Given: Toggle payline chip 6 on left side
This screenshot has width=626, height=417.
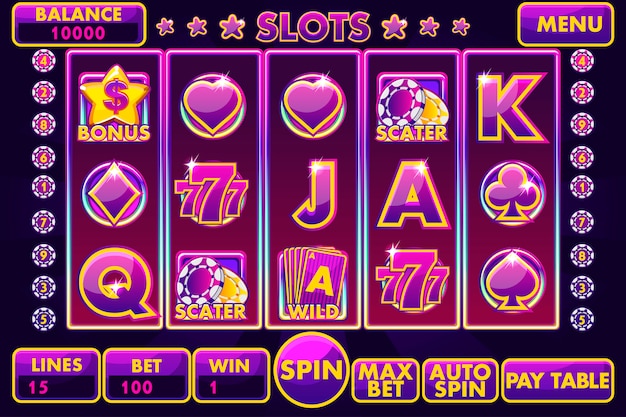Looking at the screenshot, I should 44,157.
